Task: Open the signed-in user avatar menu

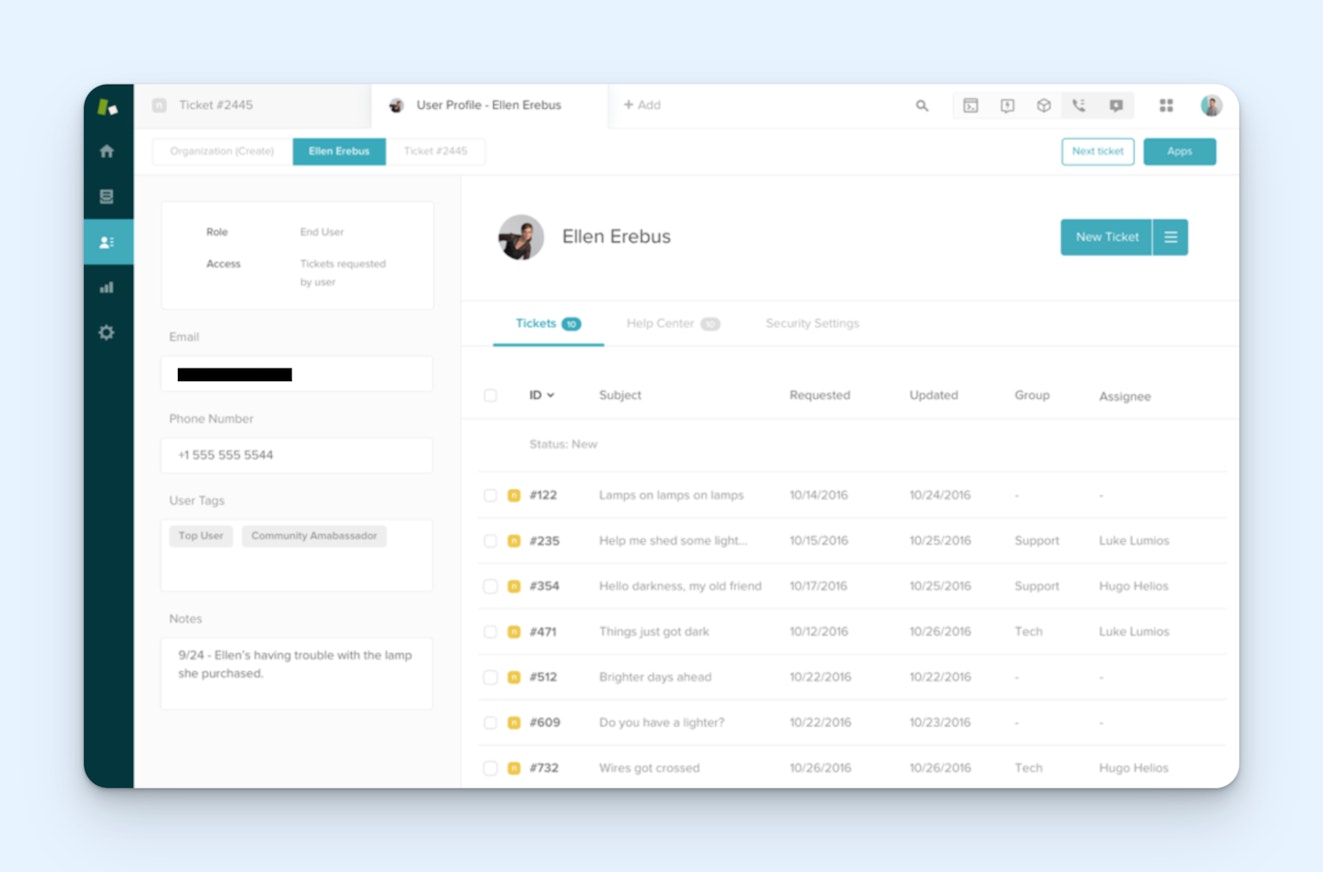Action: pos(1211,106)
